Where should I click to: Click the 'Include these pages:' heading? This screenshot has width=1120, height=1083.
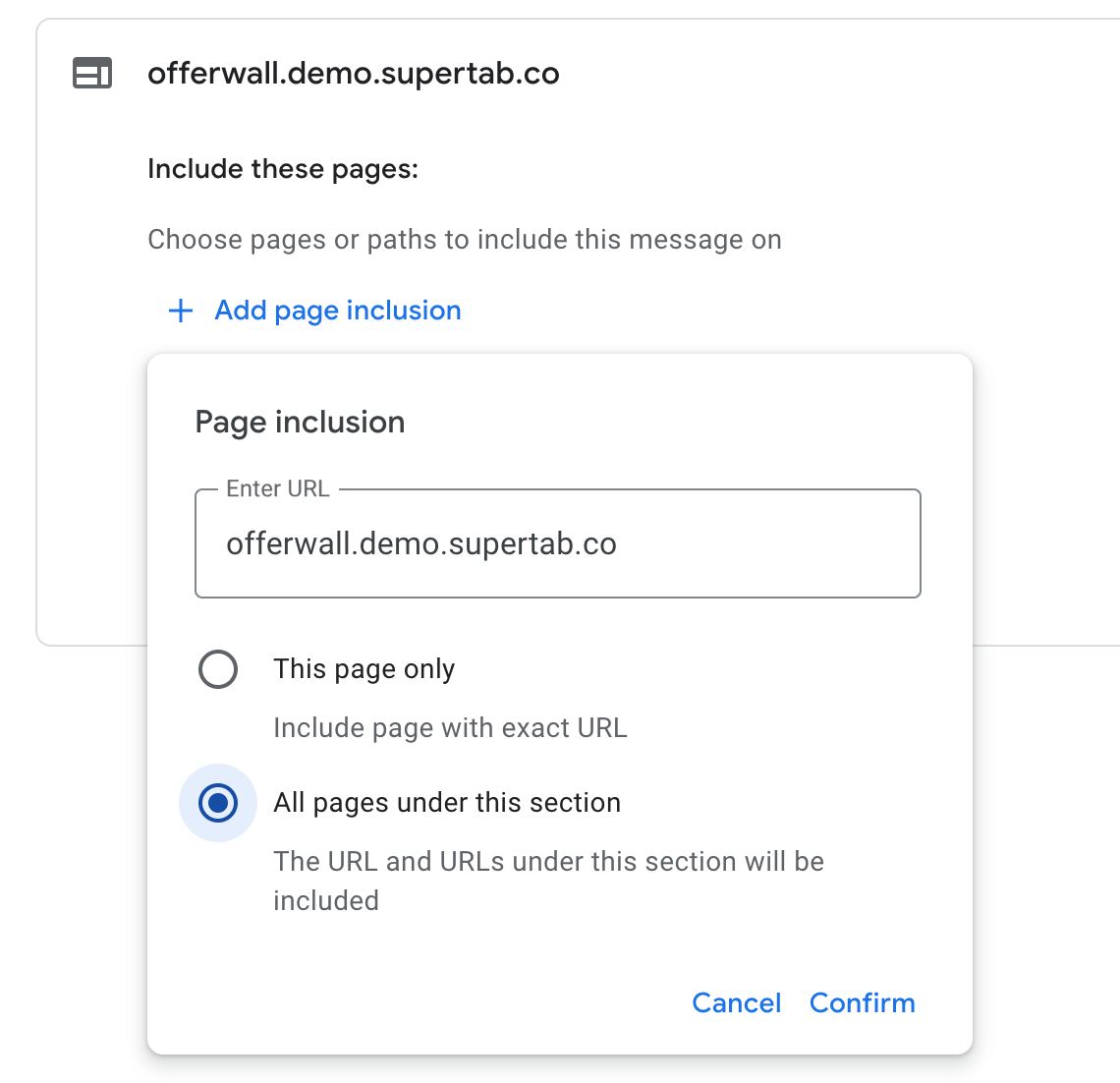point(283,169)
